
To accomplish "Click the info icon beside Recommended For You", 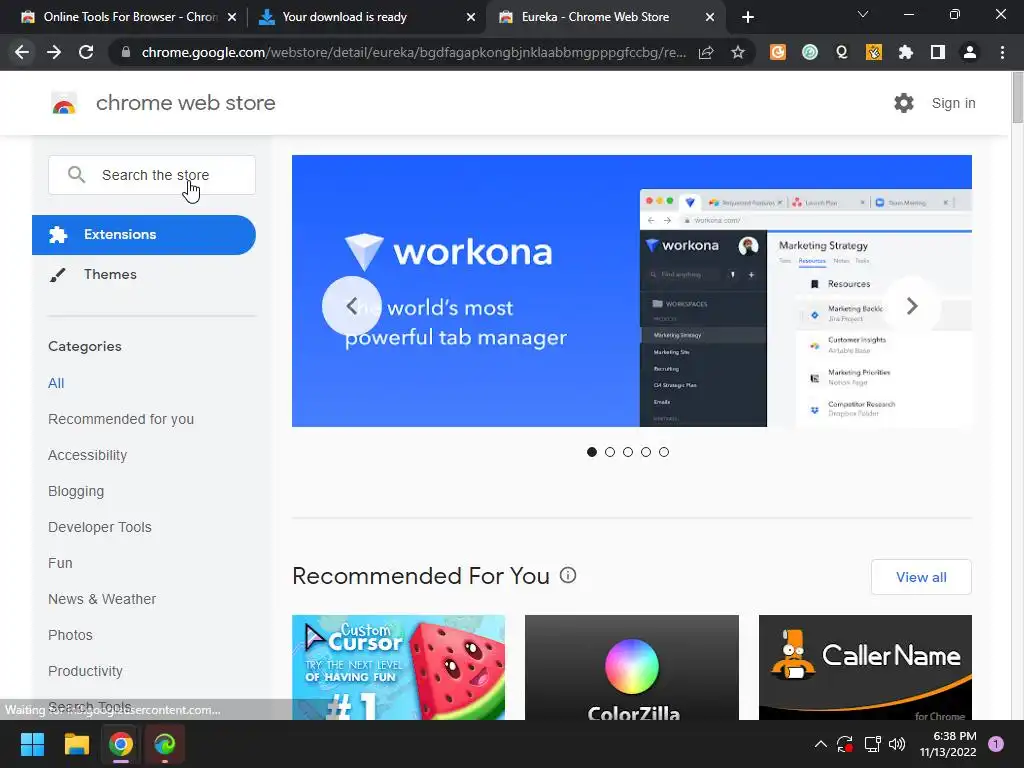I will point(568,575).
